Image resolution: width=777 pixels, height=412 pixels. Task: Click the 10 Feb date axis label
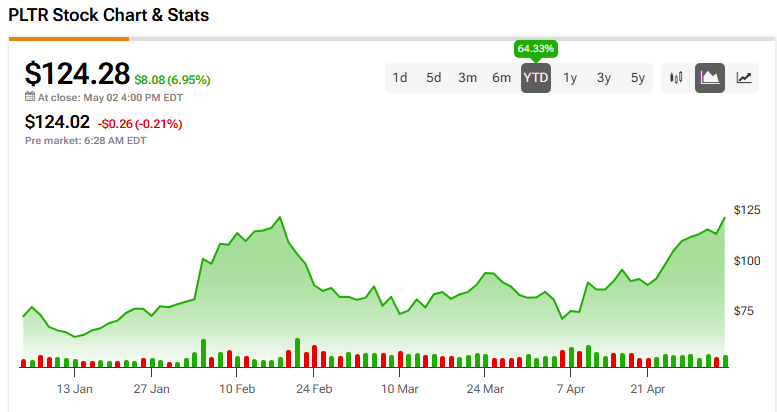pyautogui.click(x=237, y=389)
